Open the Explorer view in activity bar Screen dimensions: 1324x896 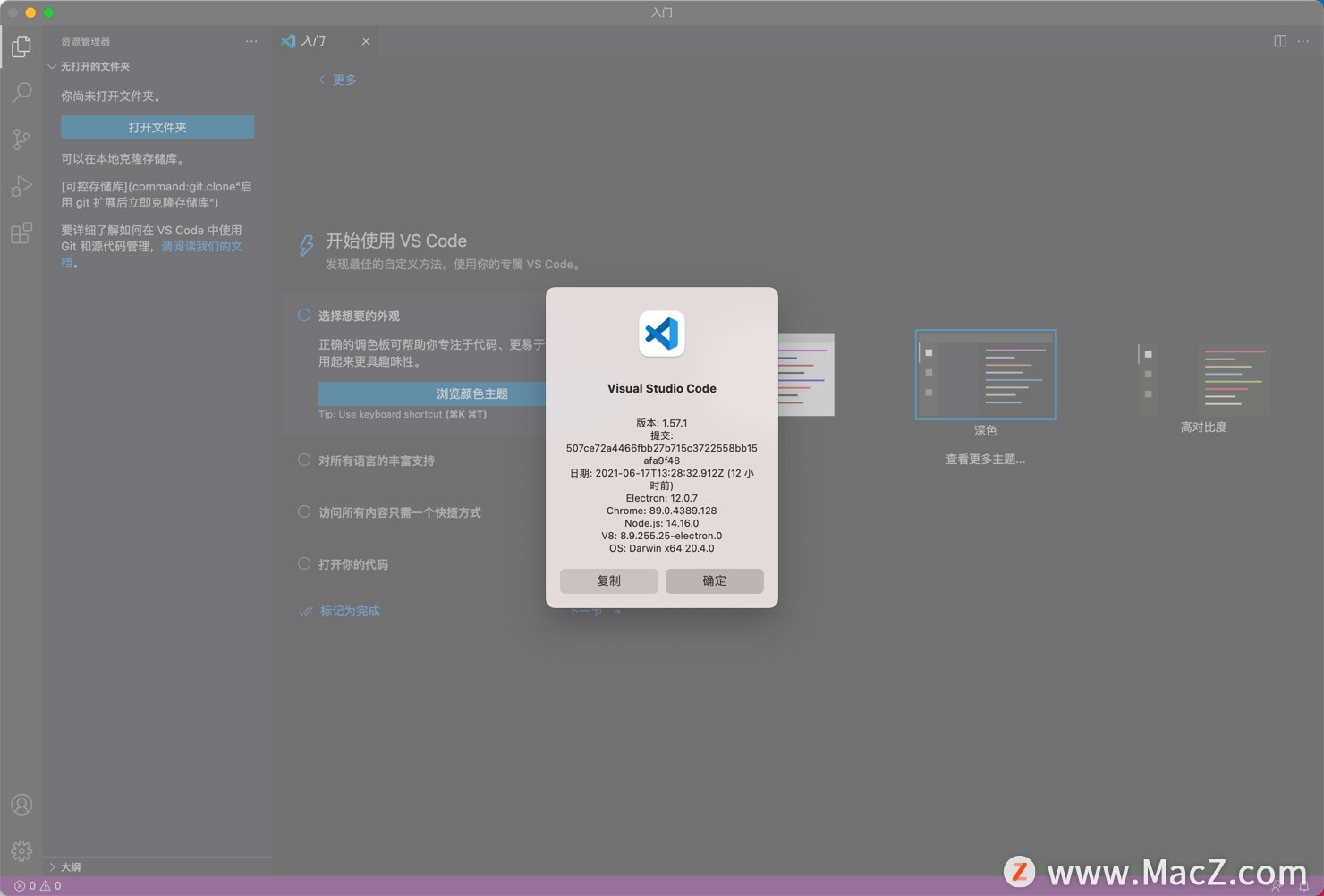(21, 46)
